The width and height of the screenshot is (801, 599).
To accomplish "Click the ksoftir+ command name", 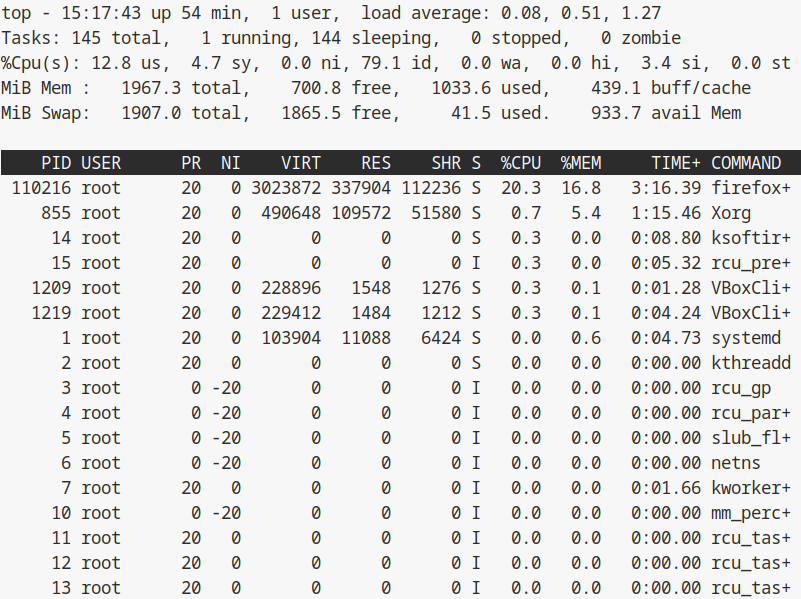I will tap(751, 238).
